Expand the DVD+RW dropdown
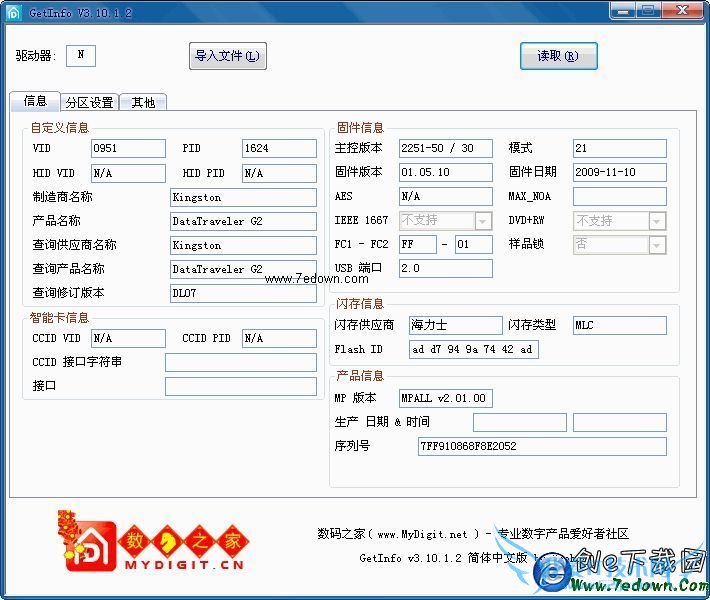The image size is (710, 600). [656, 221]
